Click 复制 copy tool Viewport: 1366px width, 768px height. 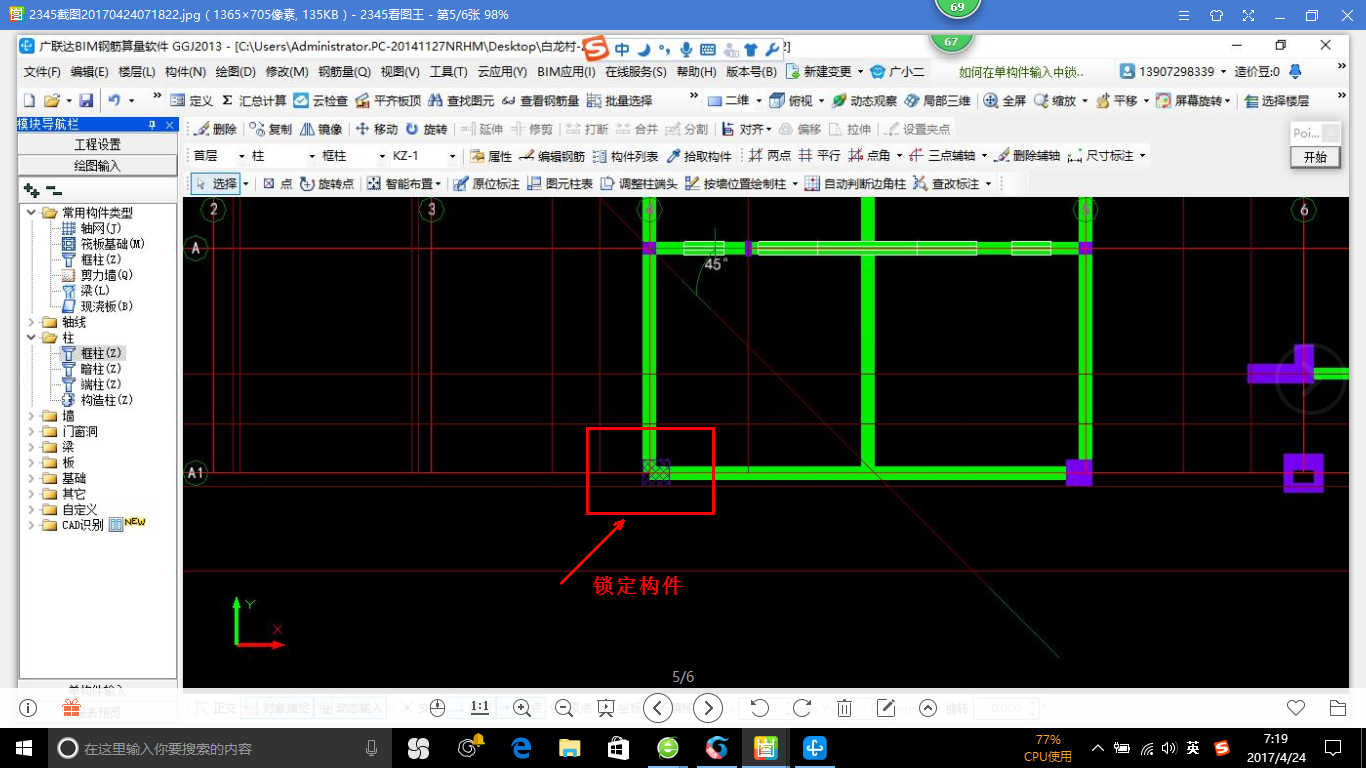(271, 129)
